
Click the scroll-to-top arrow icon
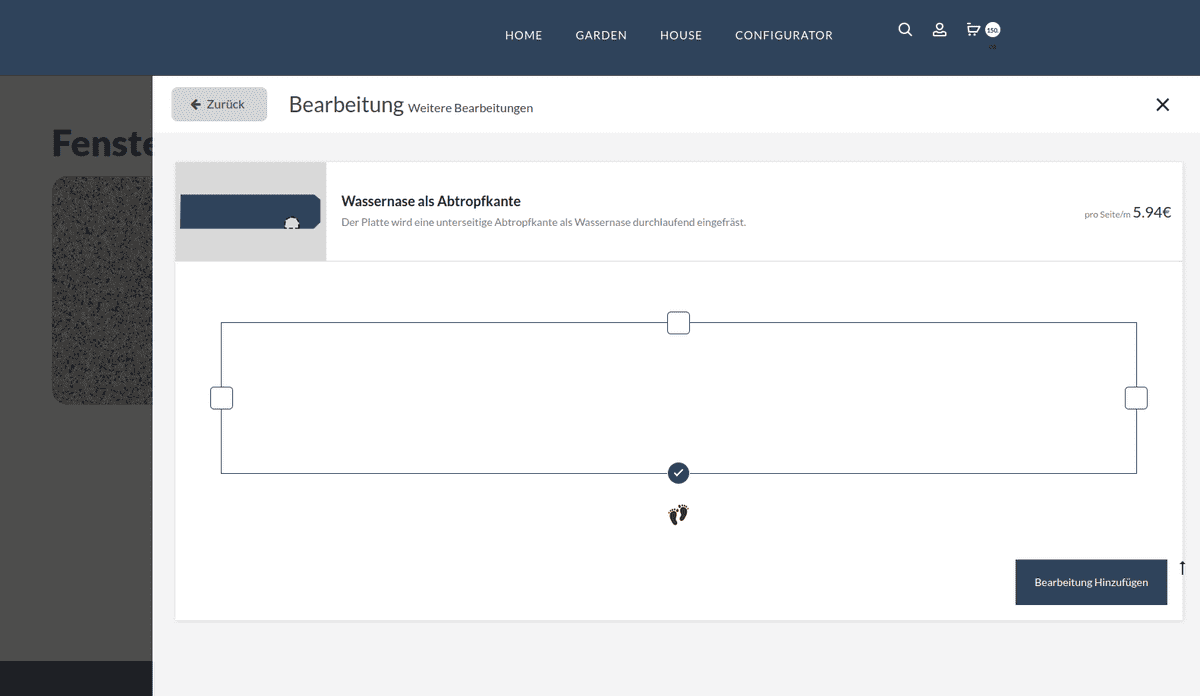coord(1182,568)
